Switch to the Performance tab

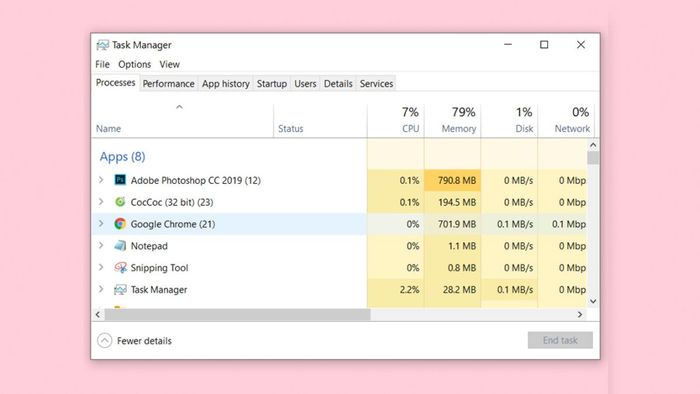[x=168, y=83]
